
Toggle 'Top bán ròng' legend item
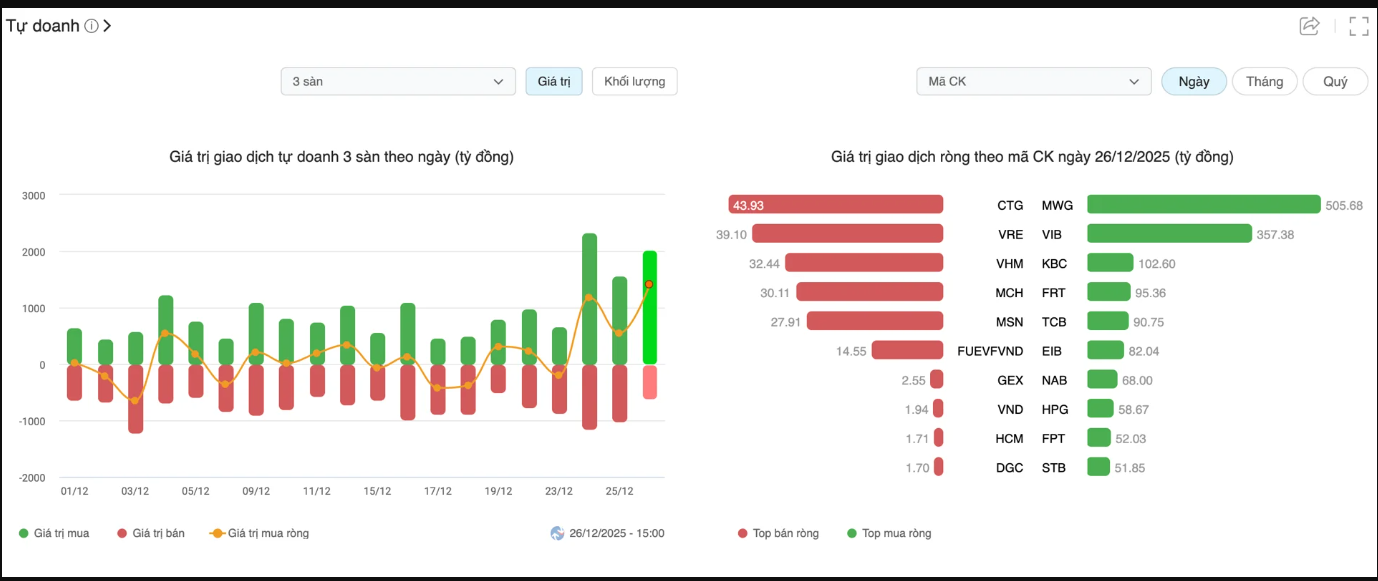[778, 533]
